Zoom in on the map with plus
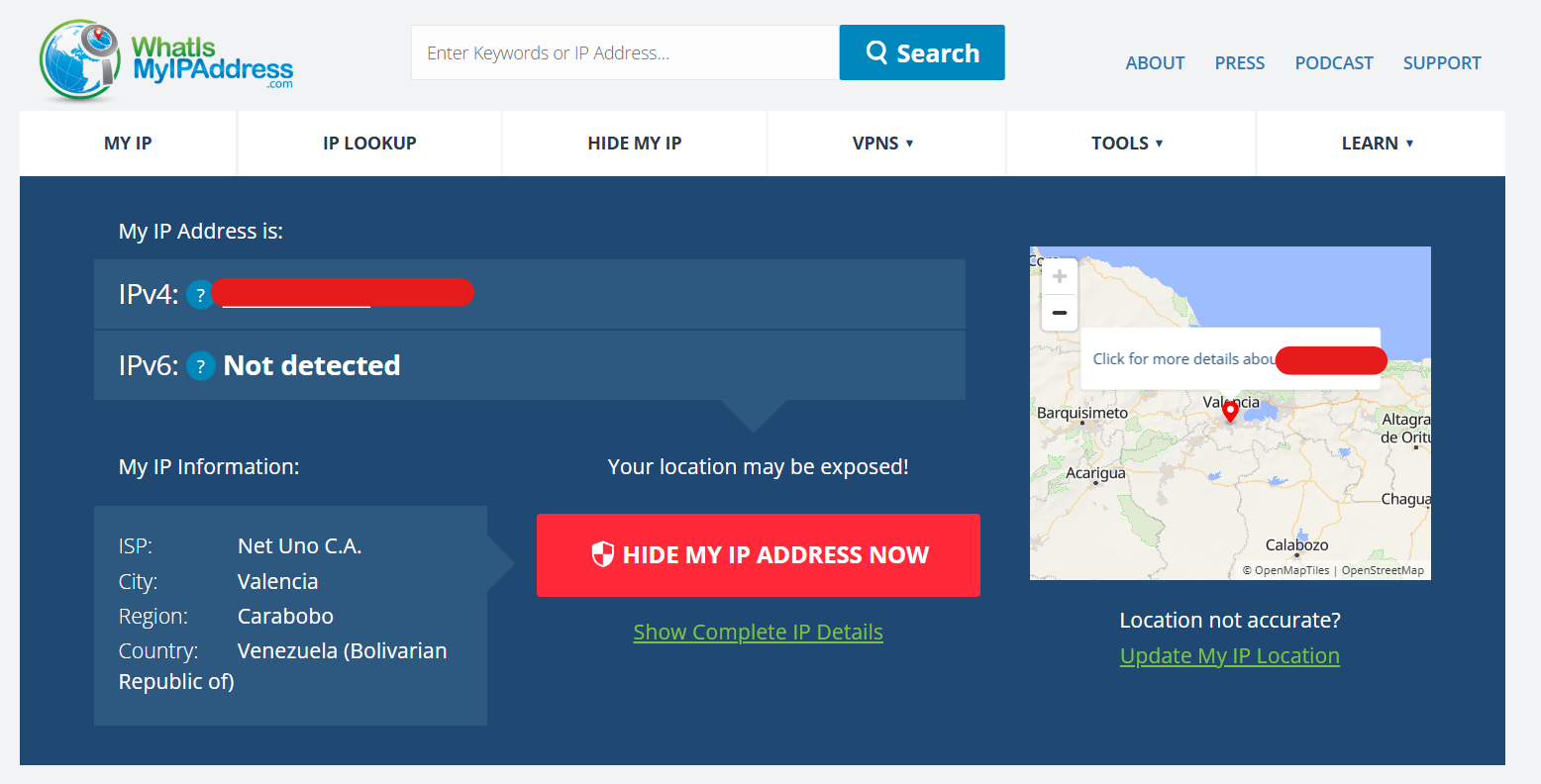 (1060, 276)
